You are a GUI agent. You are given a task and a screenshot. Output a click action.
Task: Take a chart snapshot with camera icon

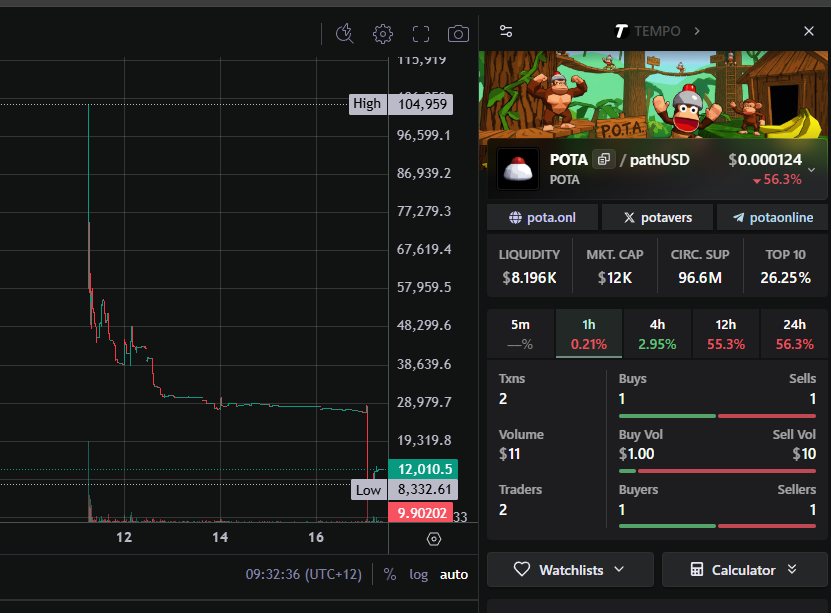(x=458, y=34)
